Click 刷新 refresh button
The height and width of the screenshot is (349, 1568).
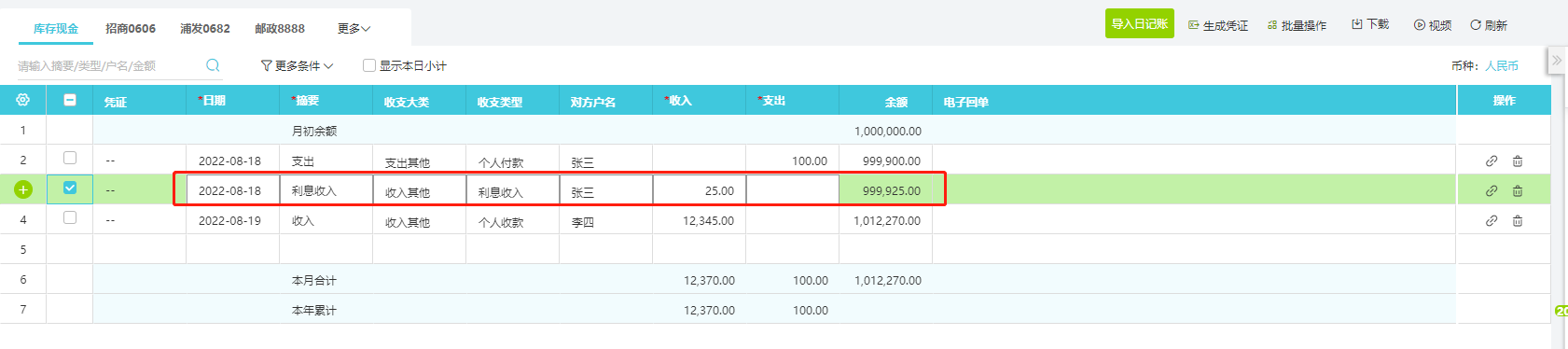[1489, 25]
